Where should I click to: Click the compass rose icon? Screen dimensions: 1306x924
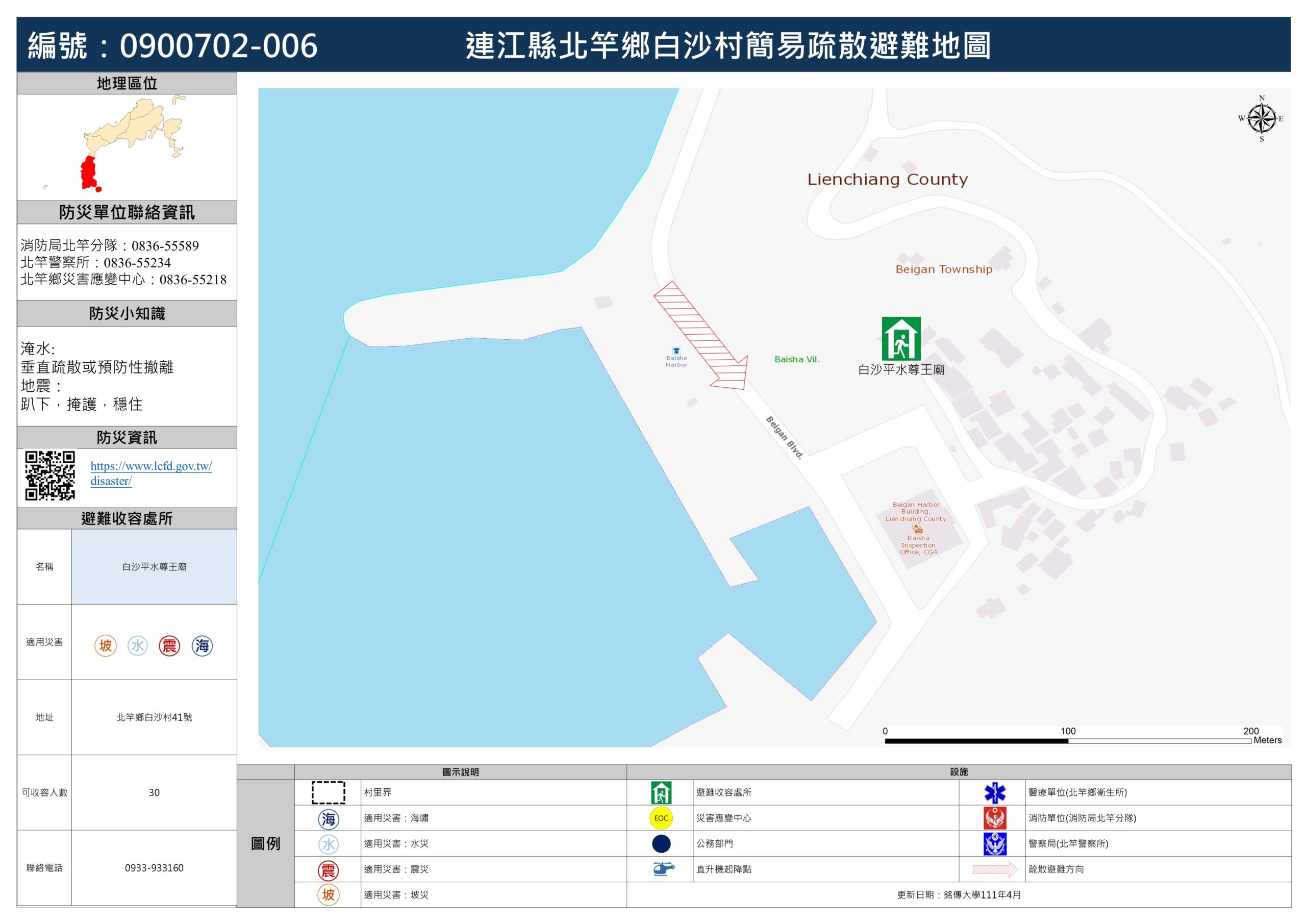1261,118
